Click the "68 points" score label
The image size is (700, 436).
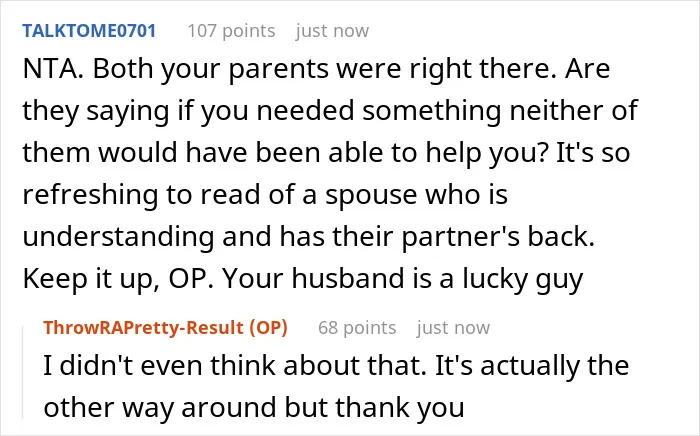point(357,328)
